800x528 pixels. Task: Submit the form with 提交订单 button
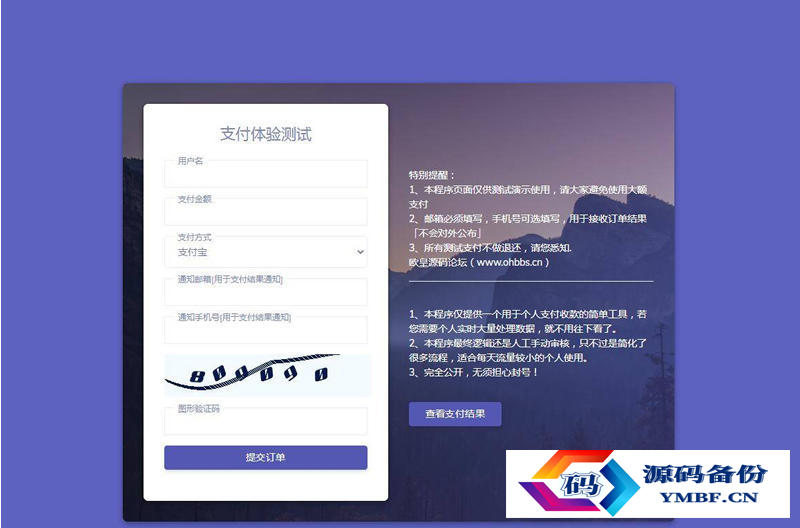click(265, 458)
